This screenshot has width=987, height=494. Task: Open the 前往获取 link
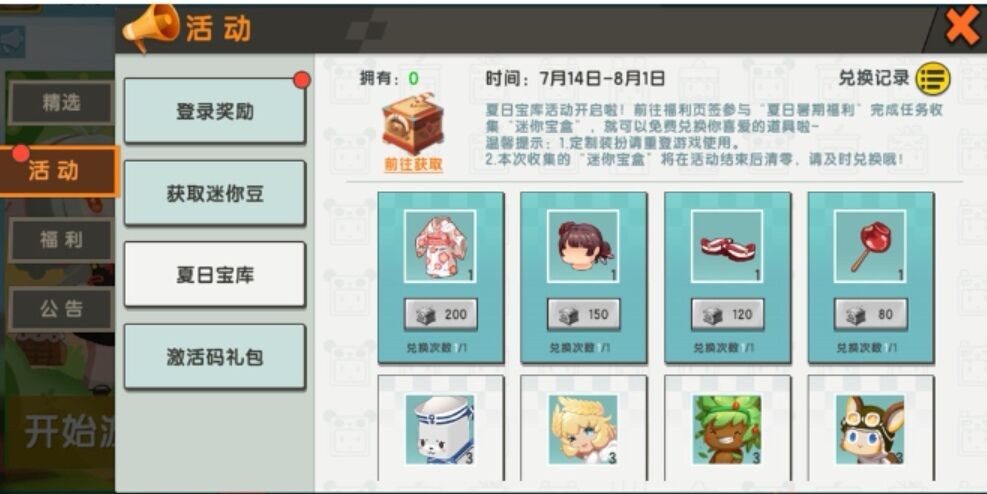(414, 164)
